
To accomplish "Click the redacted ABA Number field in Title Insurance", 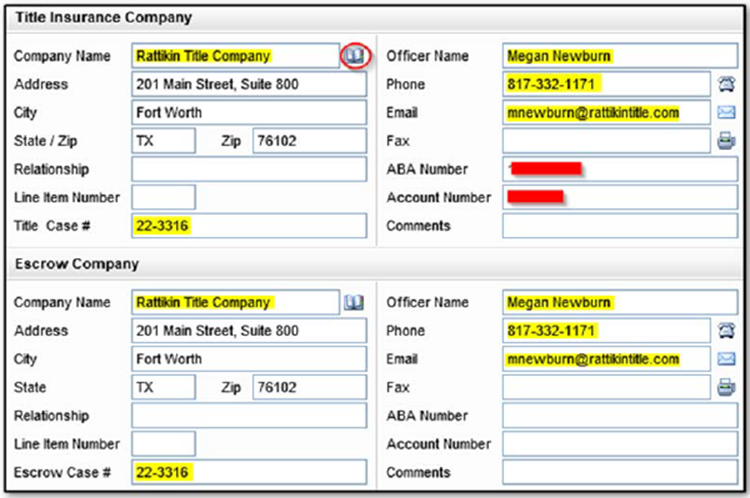I will coord(620,169).
